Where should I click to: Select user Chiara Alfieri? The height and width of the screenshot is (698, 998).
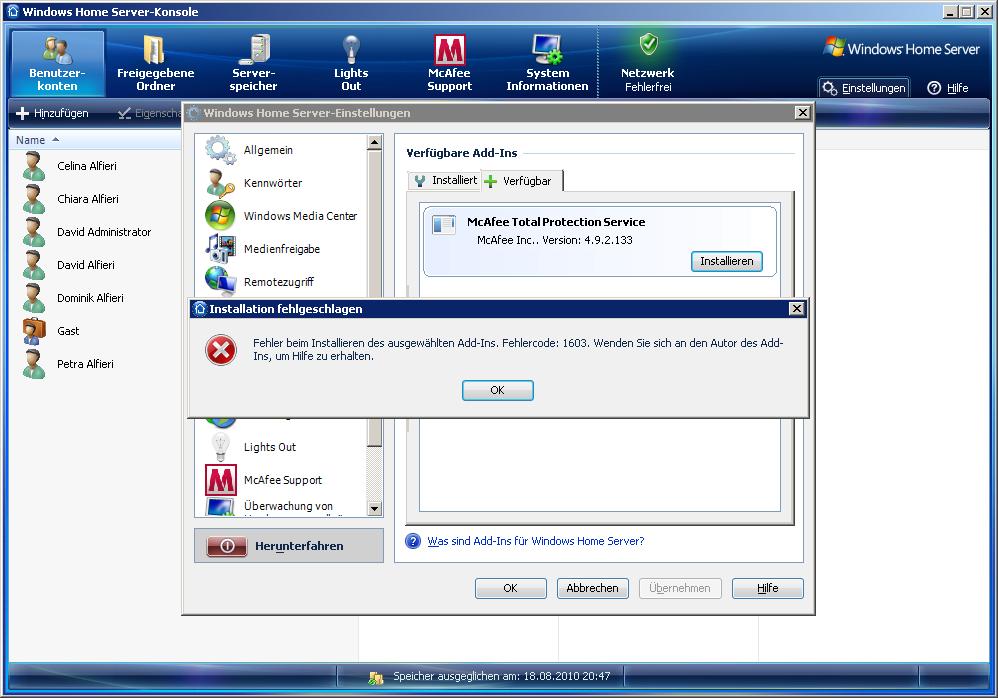(88, 199)
